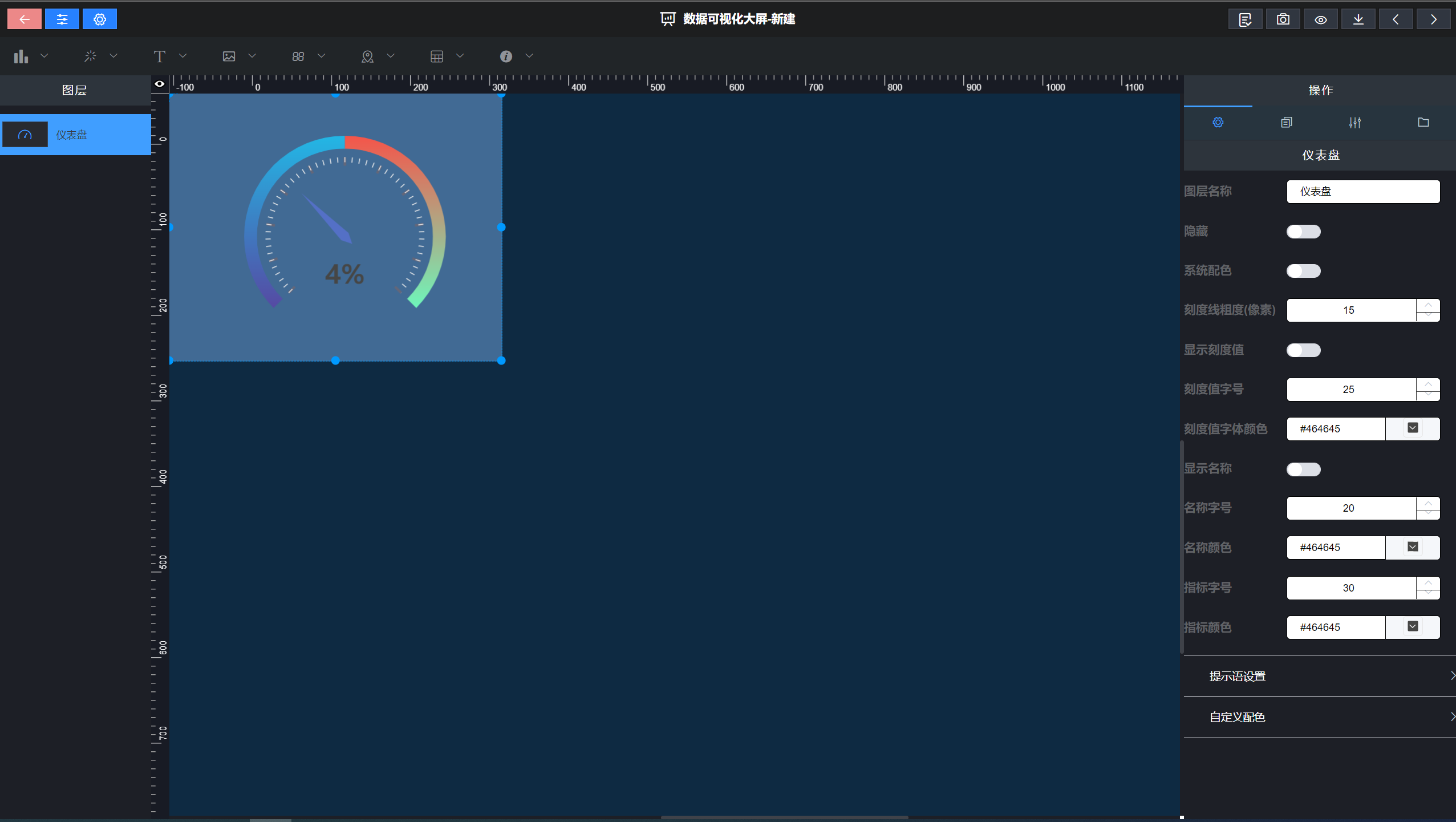Viewport: 1456px width, 822px height.
Task: Select the bar chart component icon
Action: point(21,56)
